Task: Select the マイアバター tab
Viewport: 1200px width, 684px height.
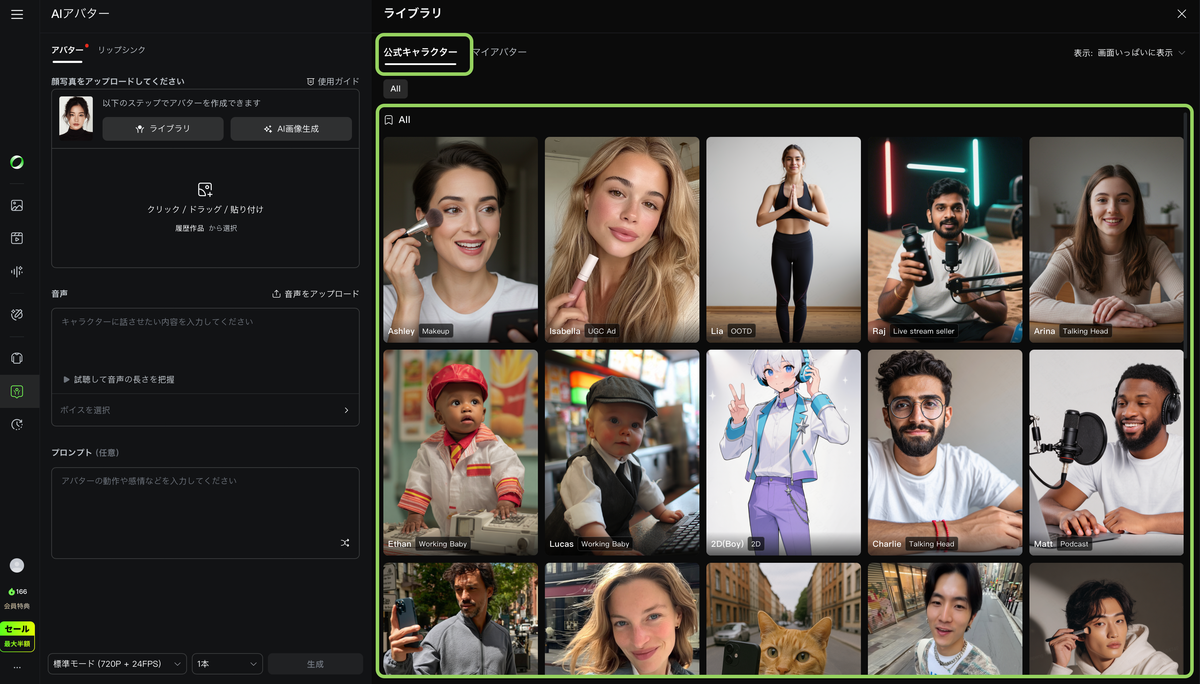Action: pos(499,52)
